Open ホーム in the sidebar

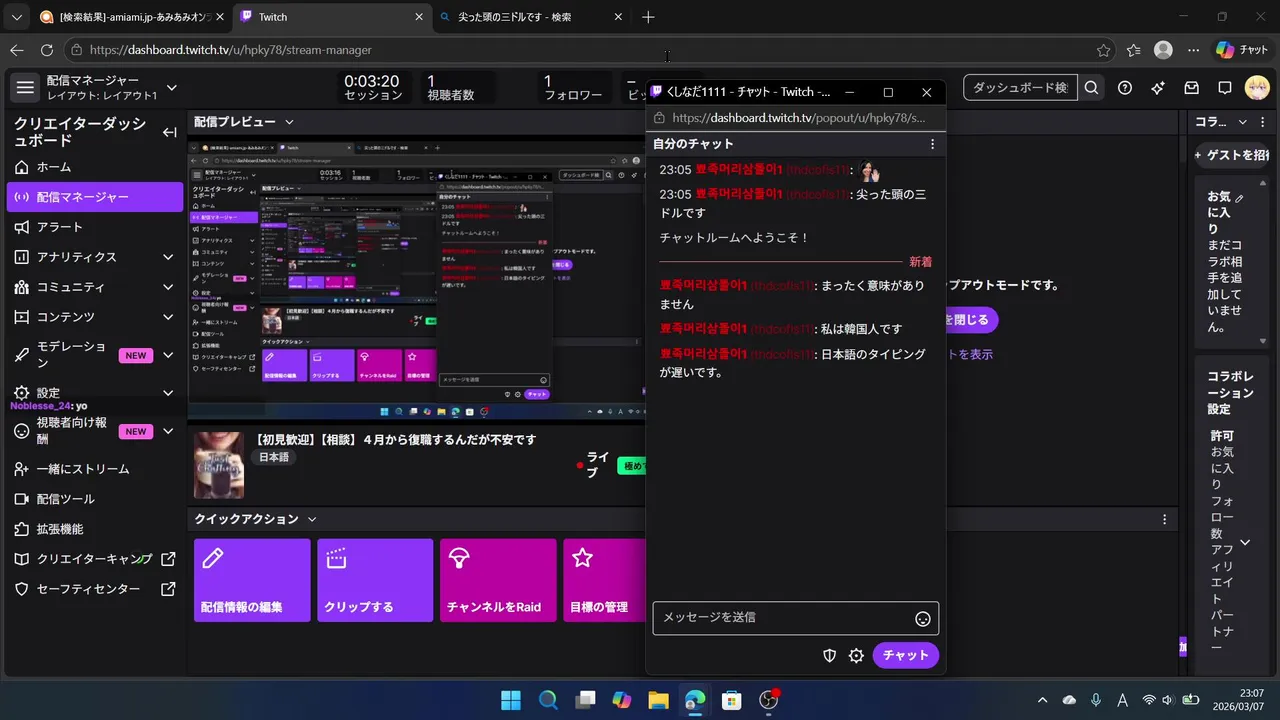95,167
